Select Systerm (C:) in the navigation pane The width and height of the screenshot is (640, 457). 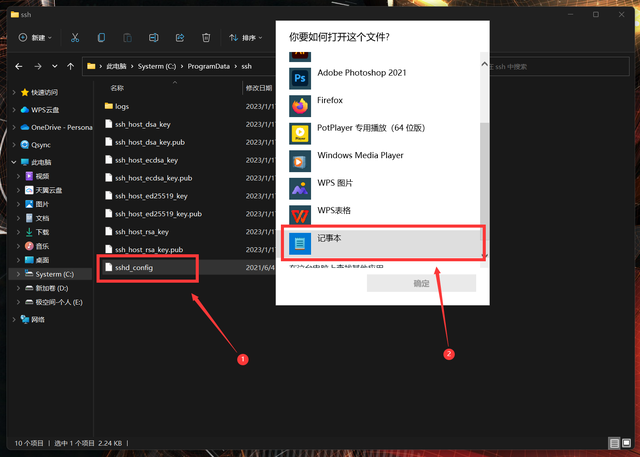tap(55, 274)
